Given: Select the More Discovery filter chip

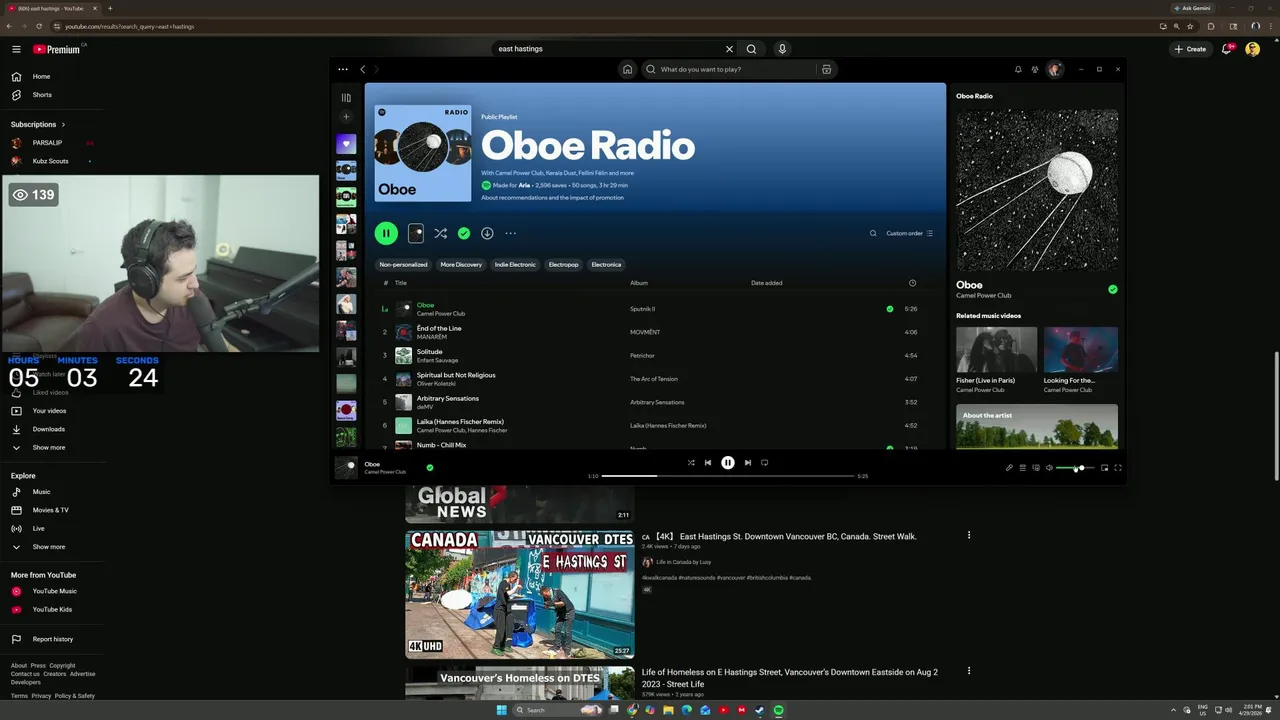Looking at the screenshot, I should coord(461,265).
